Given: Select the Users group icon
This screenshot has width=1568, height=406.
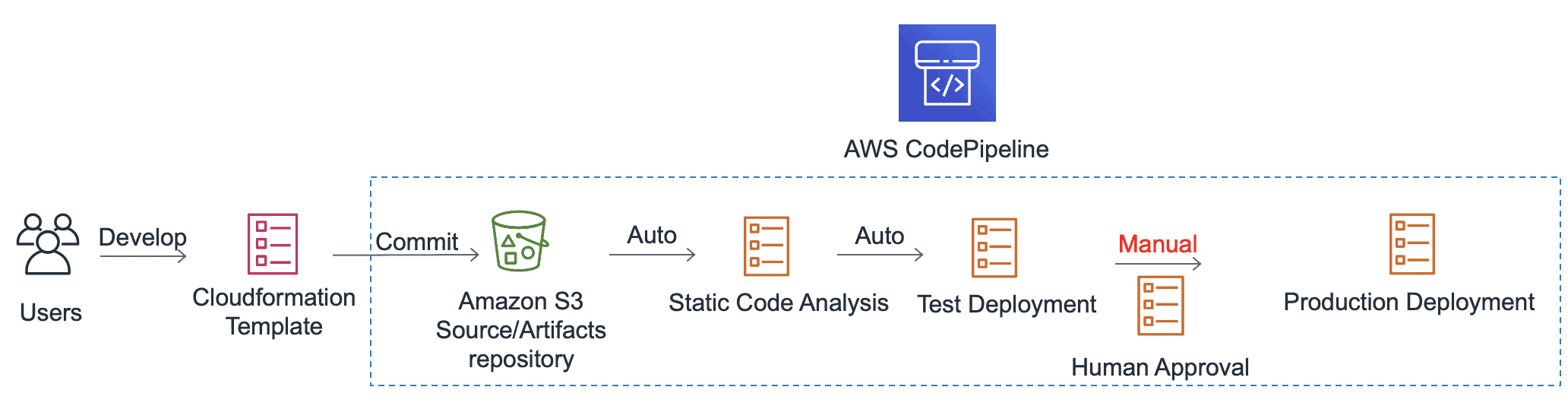Looking at the screenshot, I should click(x=48, y=243).
